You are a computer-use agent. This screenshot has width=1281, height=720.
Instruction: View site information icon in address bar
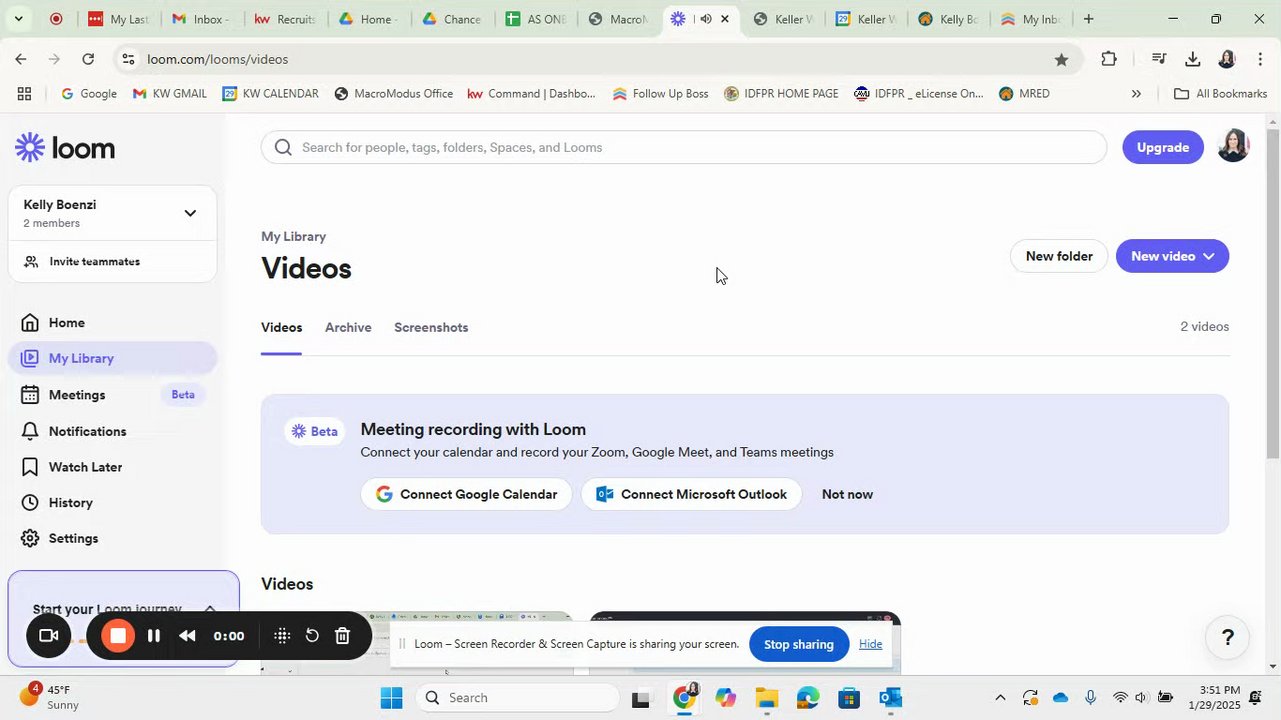tap(128, 59)
